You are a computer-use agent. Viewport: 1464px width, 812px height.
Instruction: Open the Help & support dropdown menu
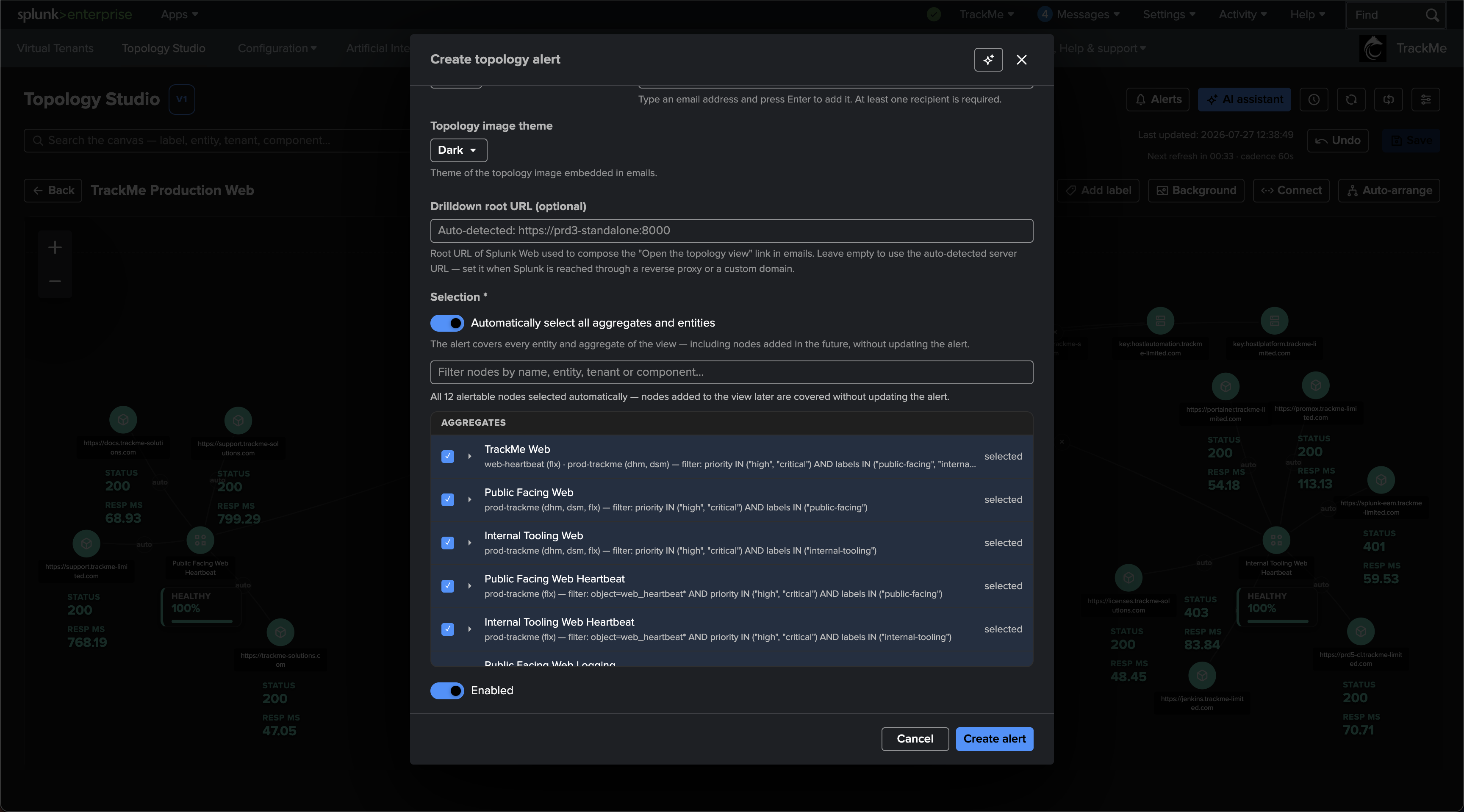click(1103, 48)
